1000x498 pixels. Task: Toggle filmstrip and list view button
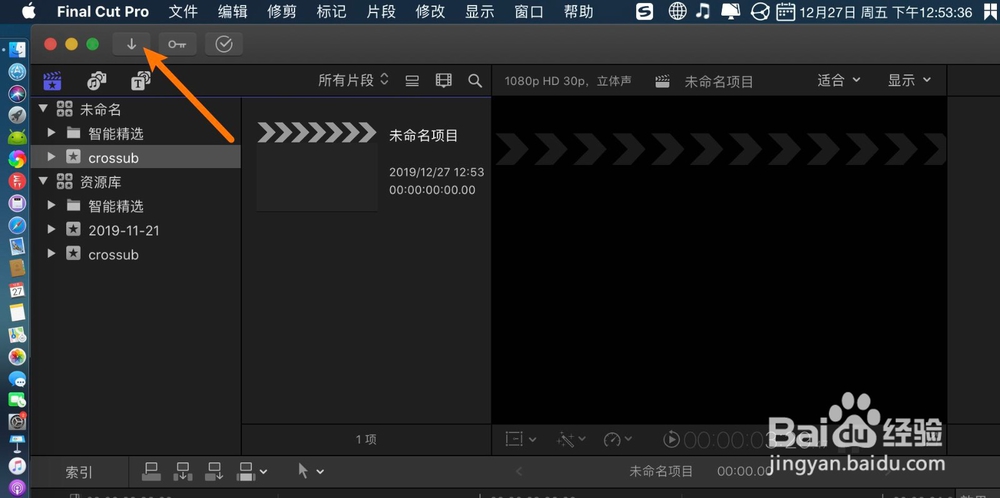tap(443, 80)
